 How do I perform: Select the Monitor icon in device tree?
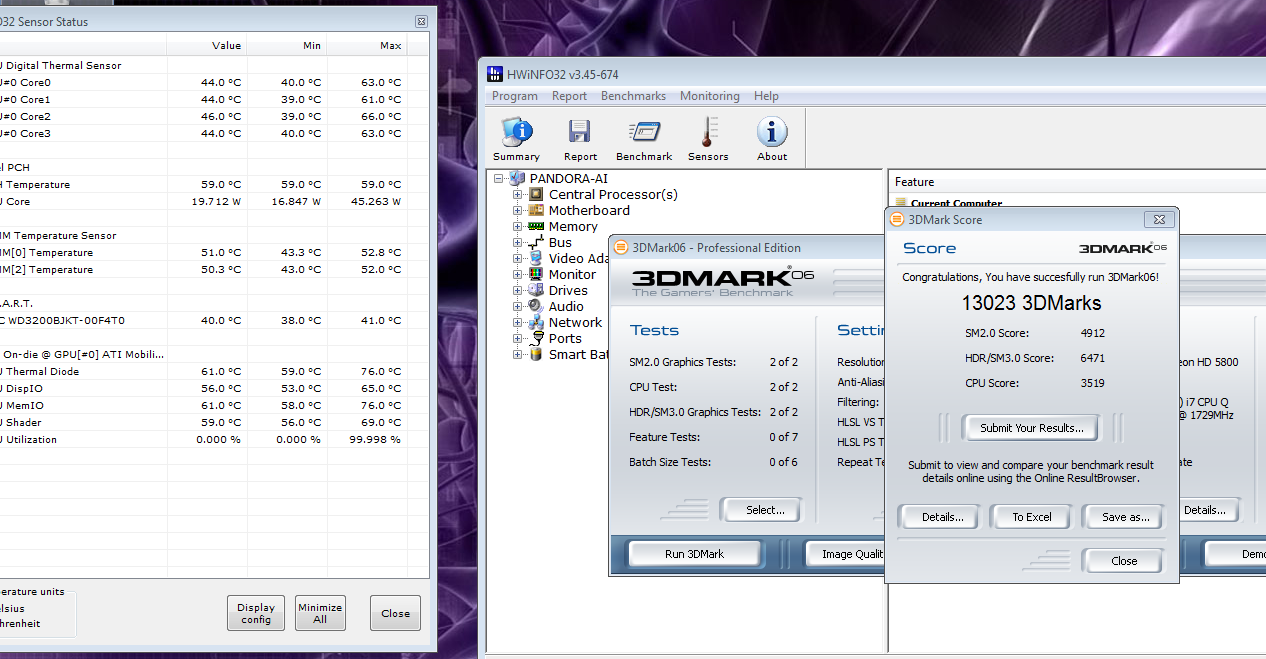click(536, 274)
